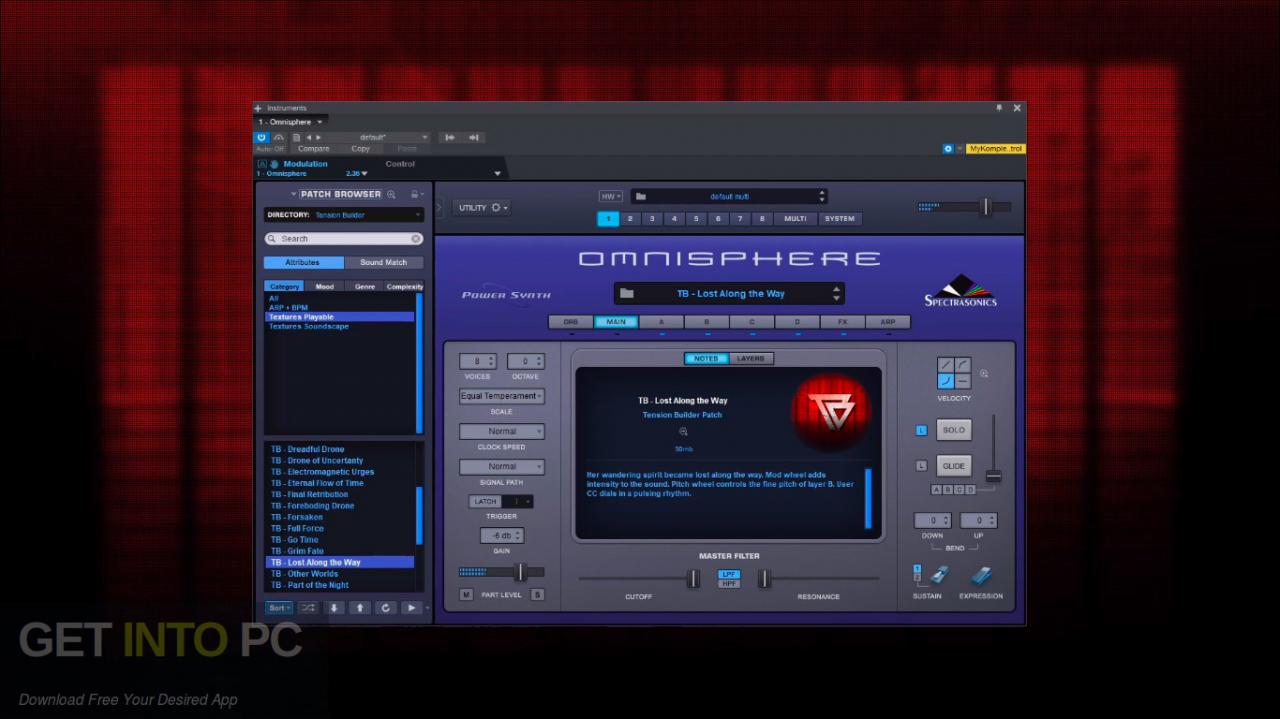1280x719 pixels.
Task: Go to previous preset with left arrow
Action: [x=308, y=137]
